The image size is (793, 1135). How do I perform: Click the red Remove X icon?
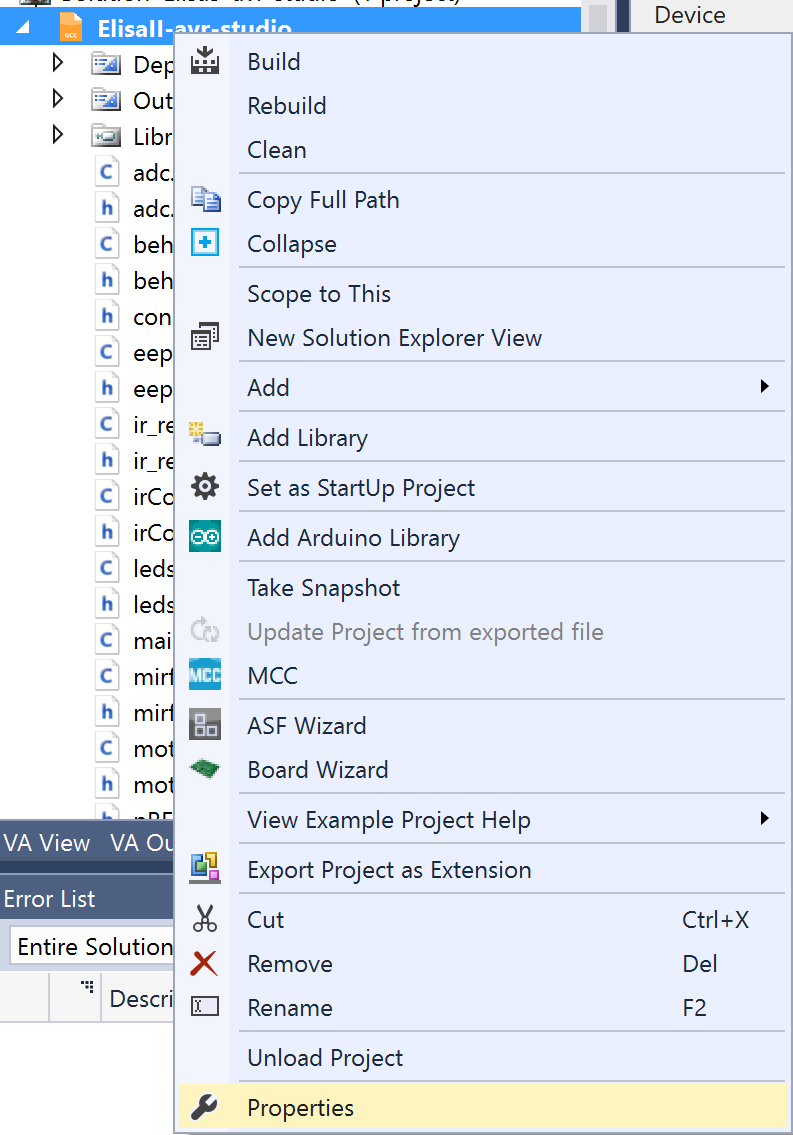205,964
